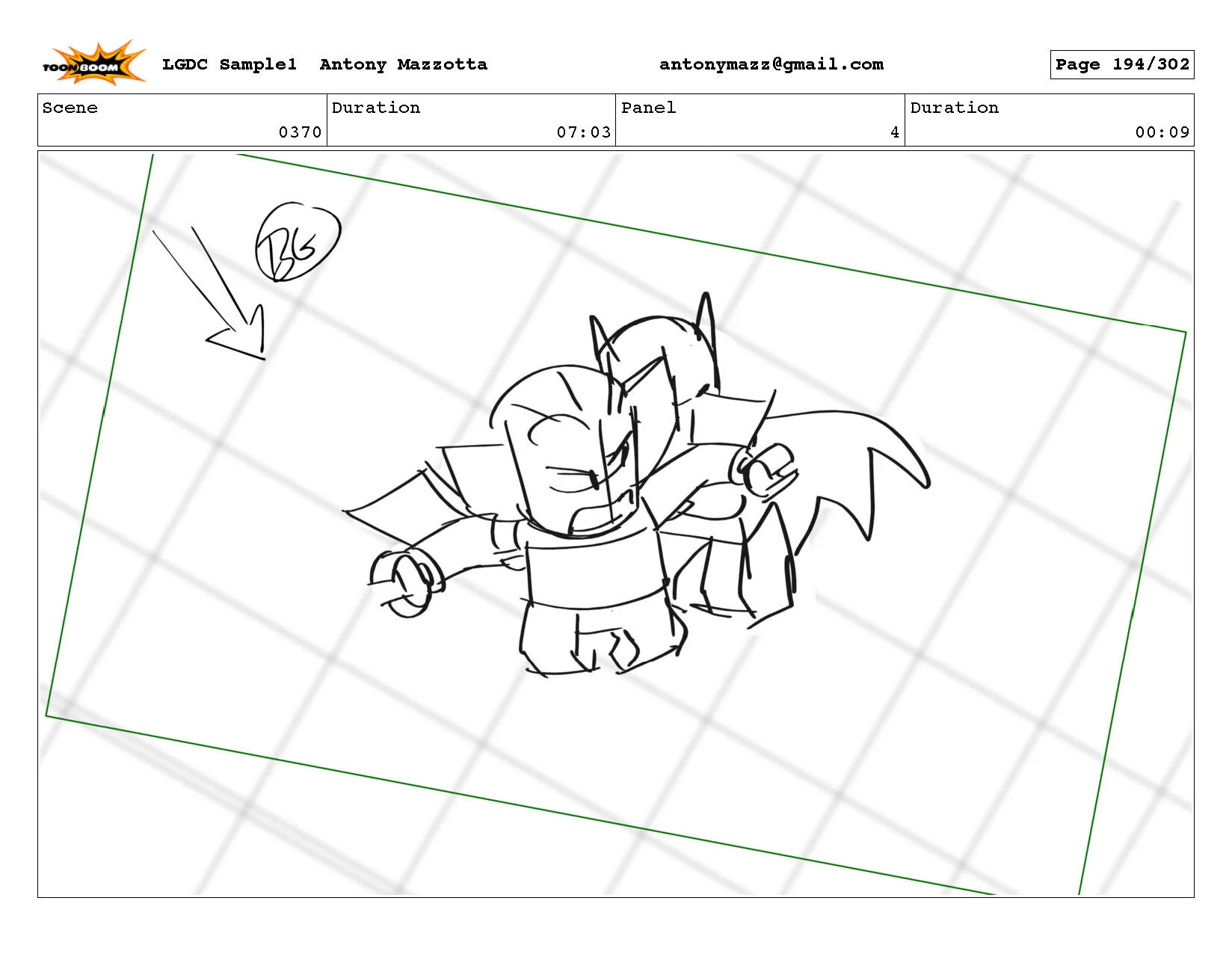Select the scene number "0370"
This screenshot has height=954, width=1232.
click(x=300, y=132)
